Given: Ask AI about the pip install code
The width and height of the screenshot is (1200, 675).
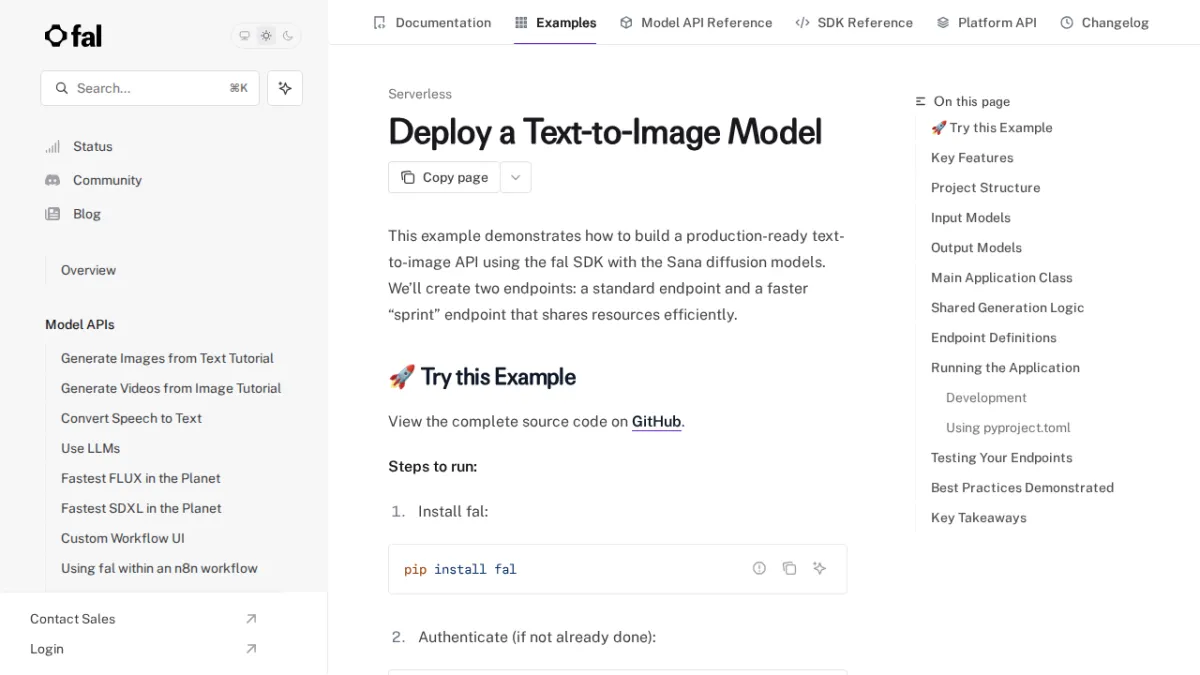Looking at the screenshot, I should (x=819, y=568).
